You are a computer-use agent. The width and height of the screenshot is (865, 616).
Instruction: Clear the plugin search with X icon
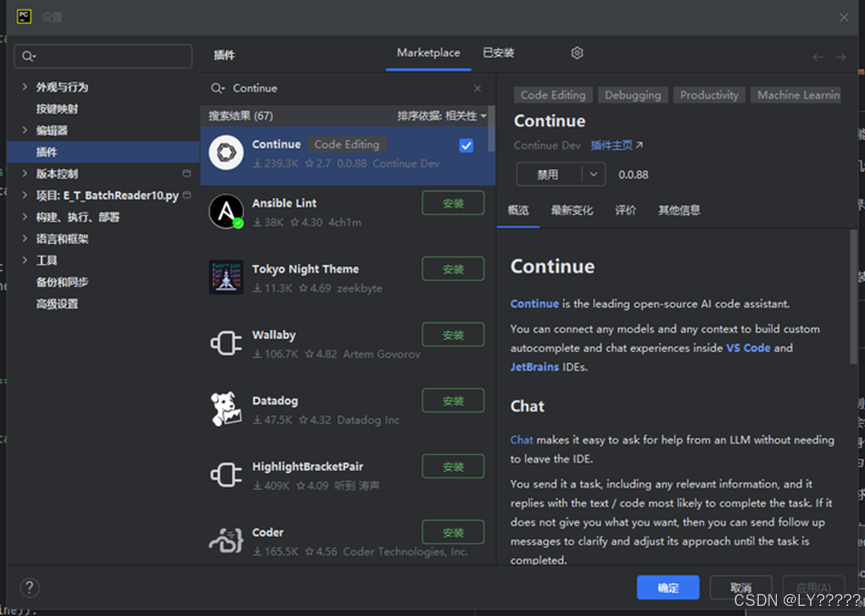tap(478, 88)
